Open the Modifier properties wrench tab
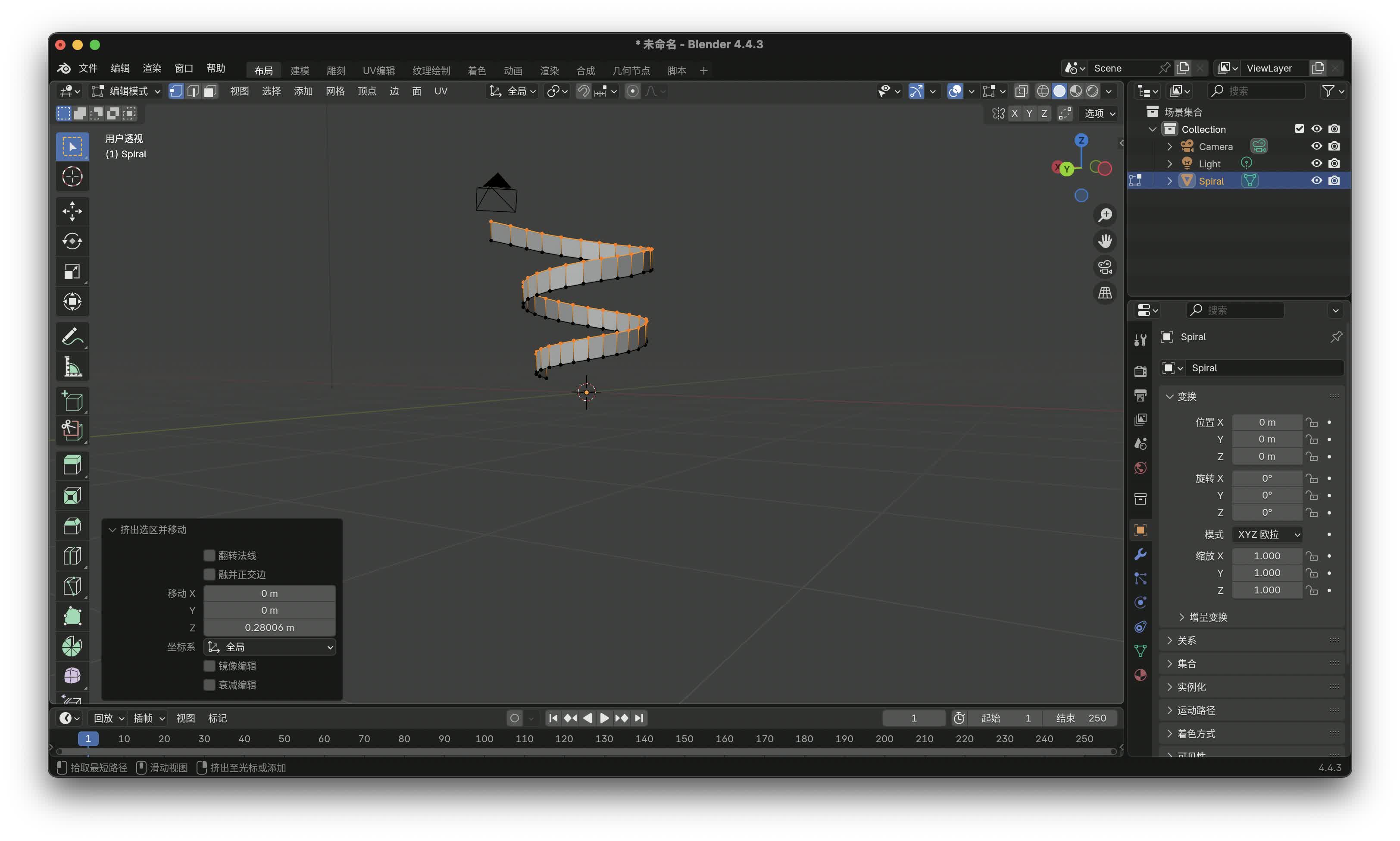This screenshot has height=841, width=1400. [1140, 554]
